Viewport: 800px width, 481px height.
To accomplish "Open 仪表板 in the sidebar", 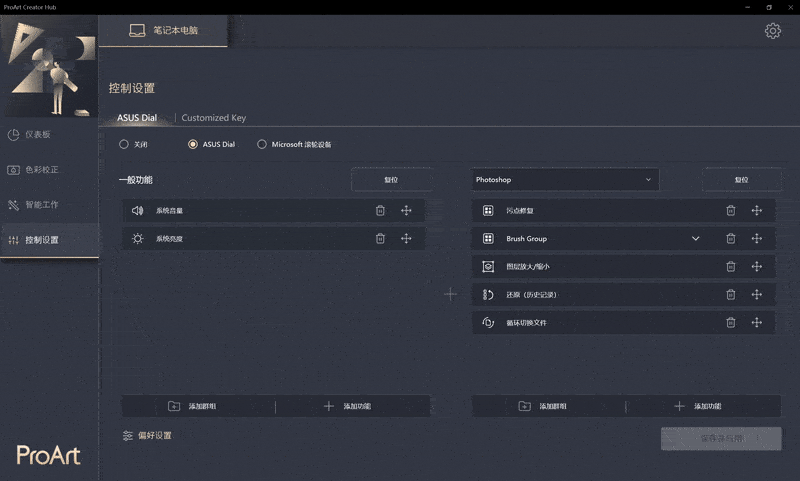I will tap(40, 134).
